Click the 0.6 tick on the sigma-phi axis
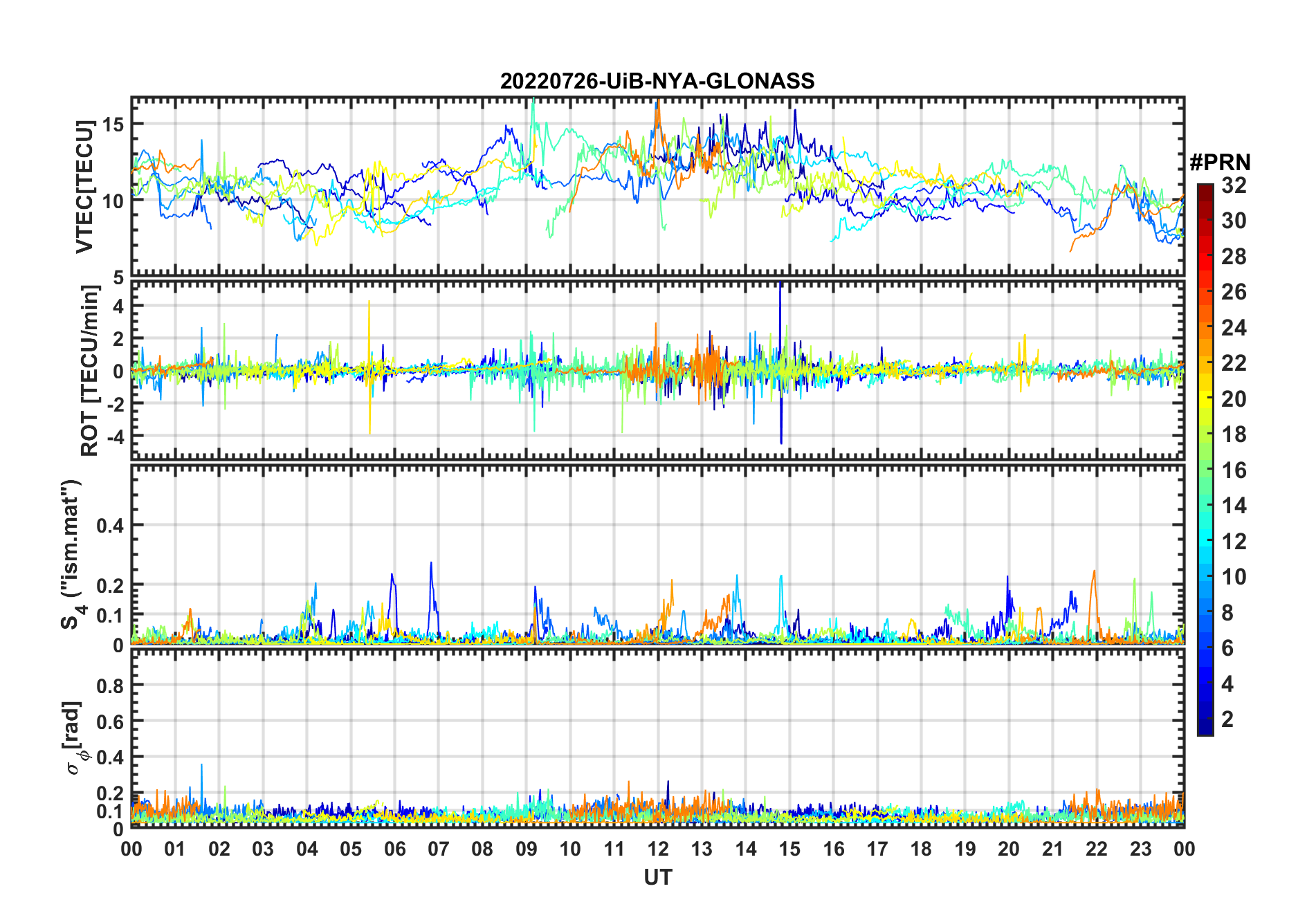 [110, 722]
